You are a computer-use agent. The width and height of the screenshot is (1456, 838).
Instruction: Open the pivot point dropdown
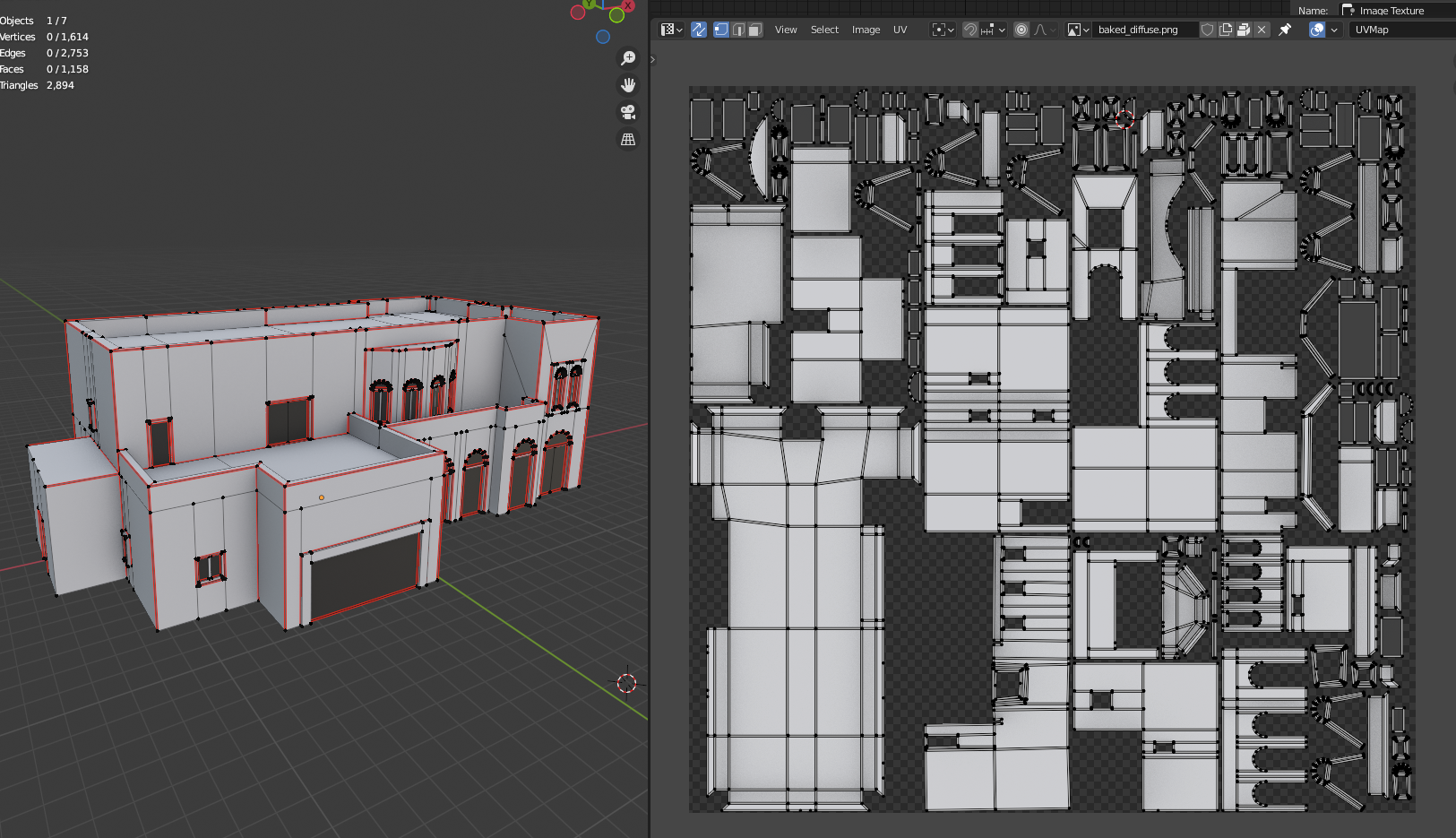(x=943, y=30)
